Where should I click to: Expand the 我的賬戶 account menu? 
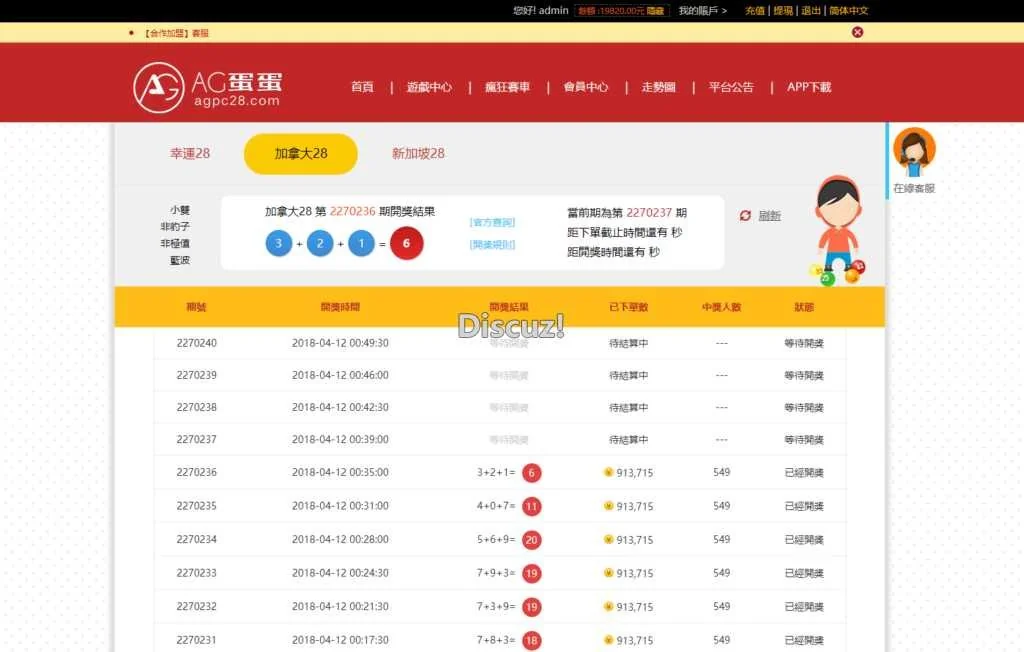[702, 11]
